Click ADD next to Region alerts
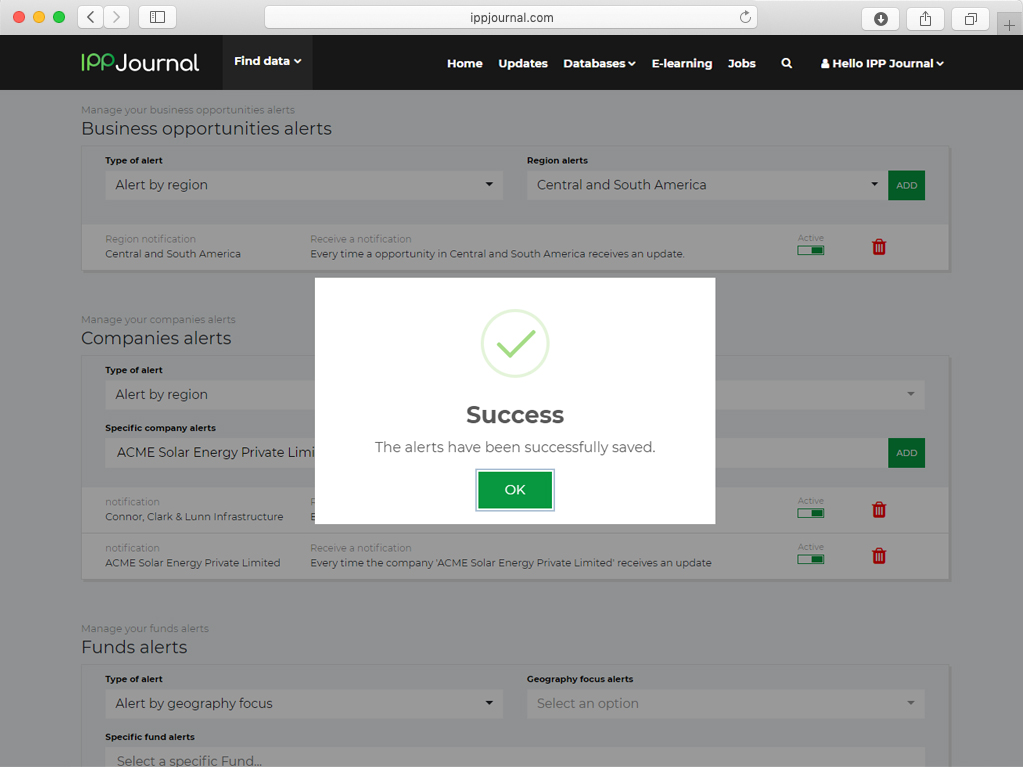1023x767 pixels. [x=906, y=185]
